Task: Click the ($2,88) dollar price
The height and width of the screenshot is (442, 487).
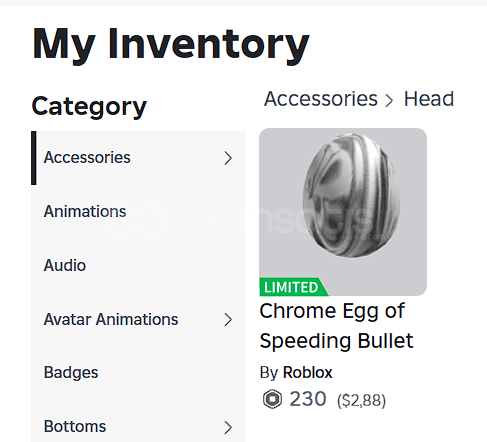Action: pos(361,400)
